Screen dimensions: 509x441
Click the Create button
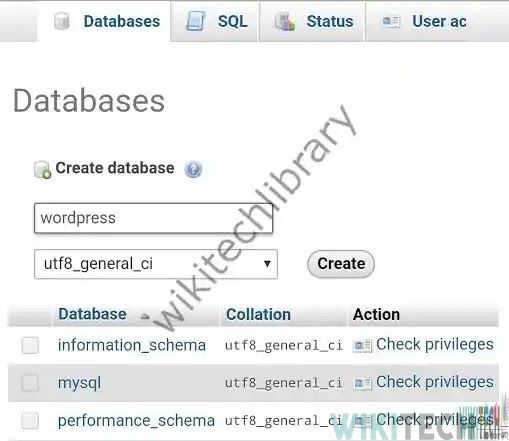coord(341,264)
